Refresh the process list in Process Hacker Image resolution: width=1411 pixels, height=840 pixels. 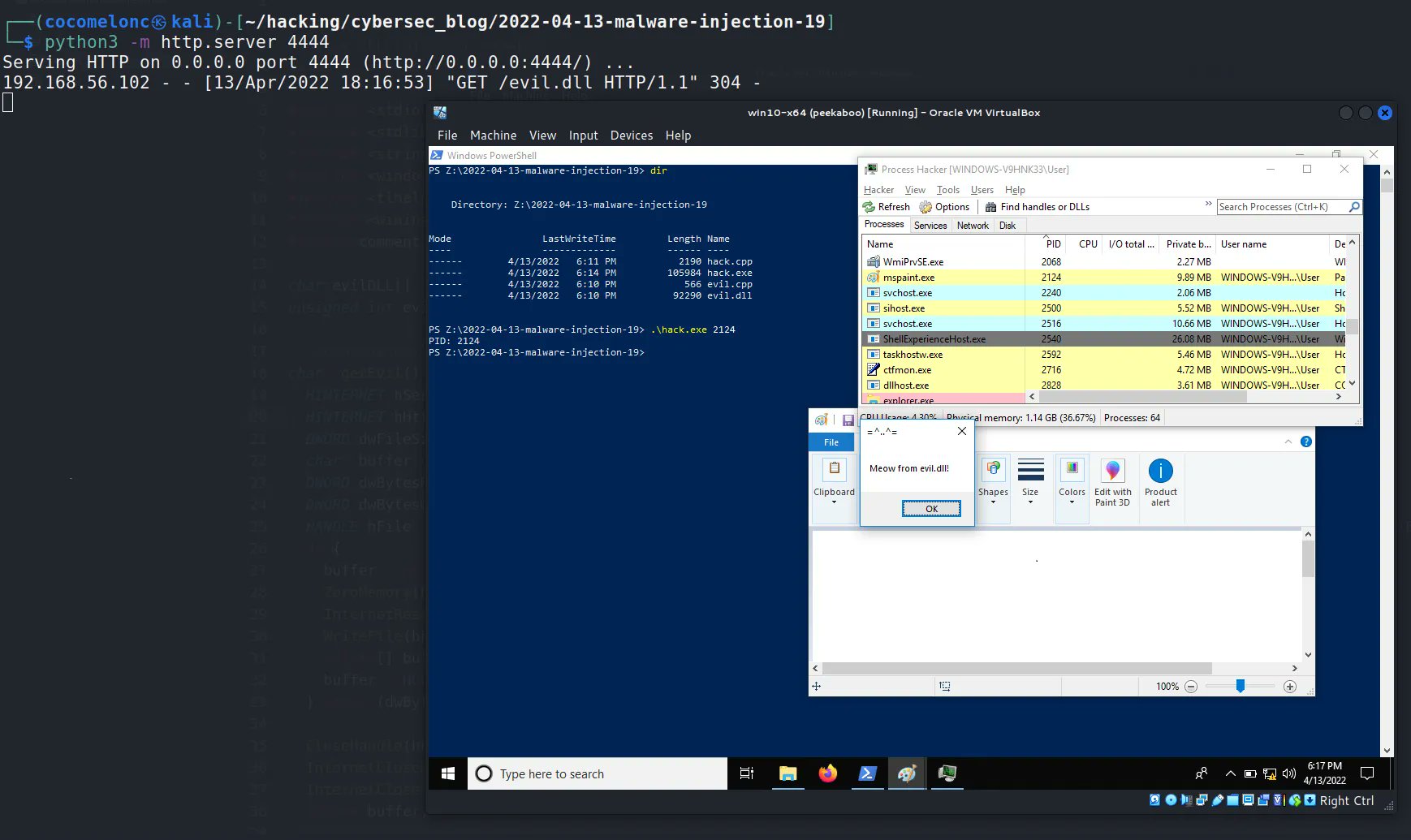(886, 206)
